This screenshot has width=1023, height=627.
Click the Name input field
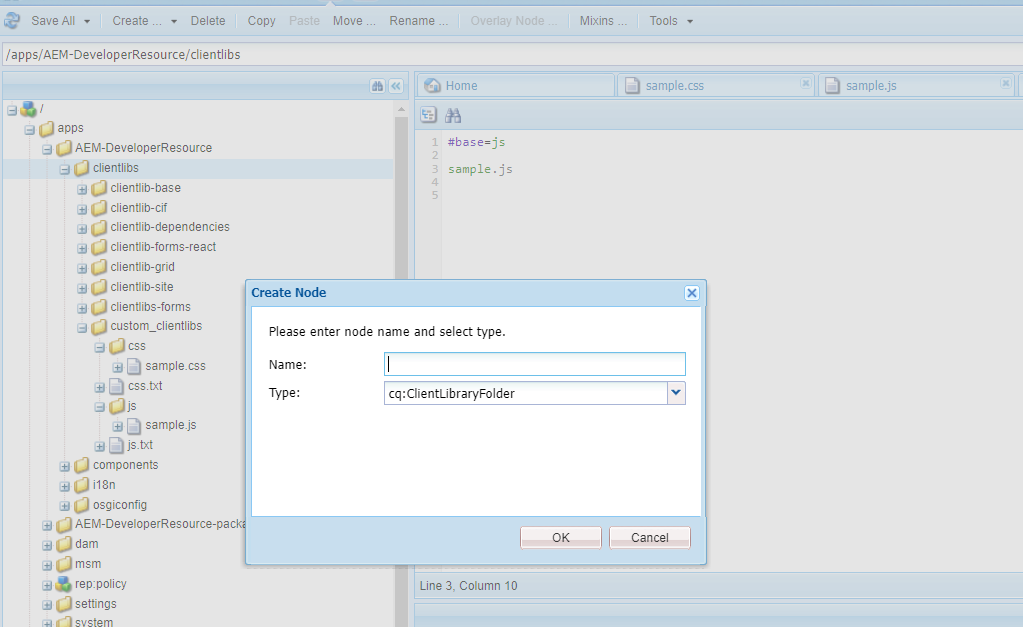click(x=535, y=364)
